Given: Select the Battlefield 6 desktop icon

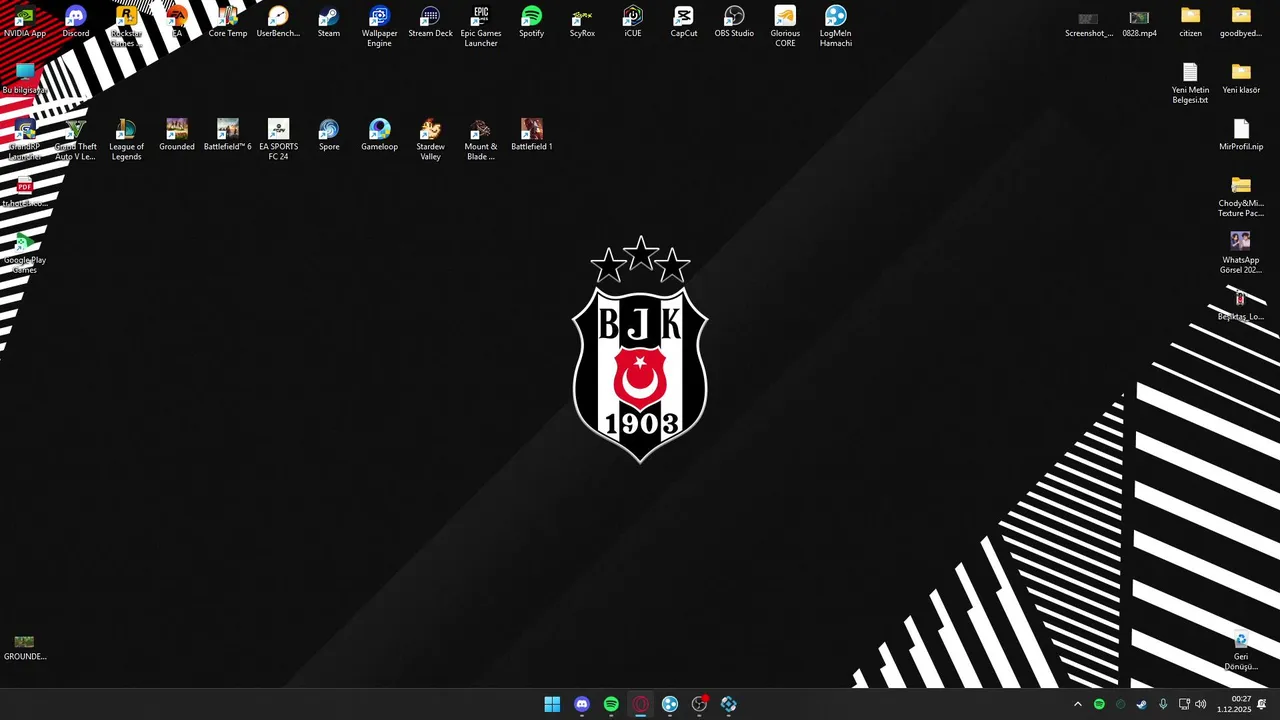Looking at the screenshot, I should 227,135.
